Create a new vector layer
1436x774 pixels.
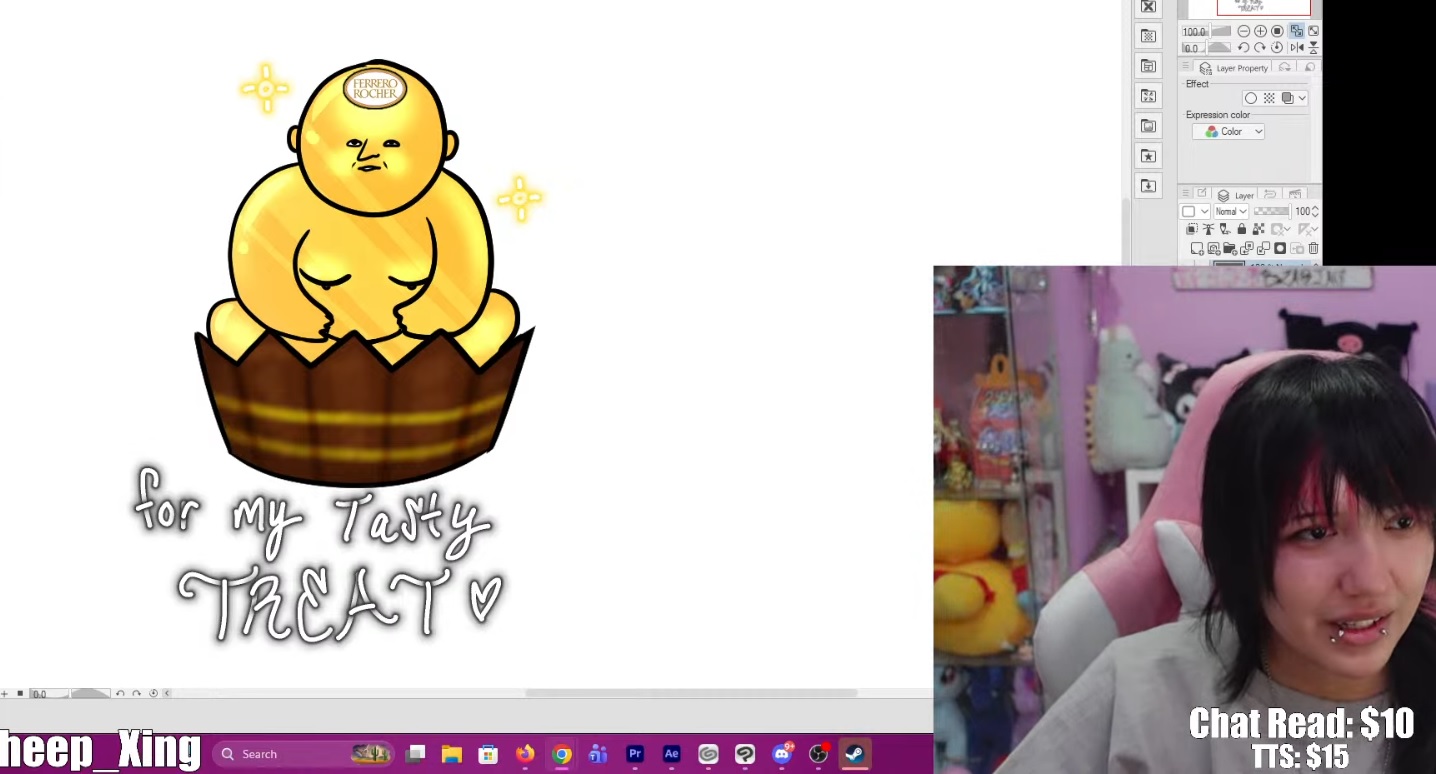tap(1214, 249)
